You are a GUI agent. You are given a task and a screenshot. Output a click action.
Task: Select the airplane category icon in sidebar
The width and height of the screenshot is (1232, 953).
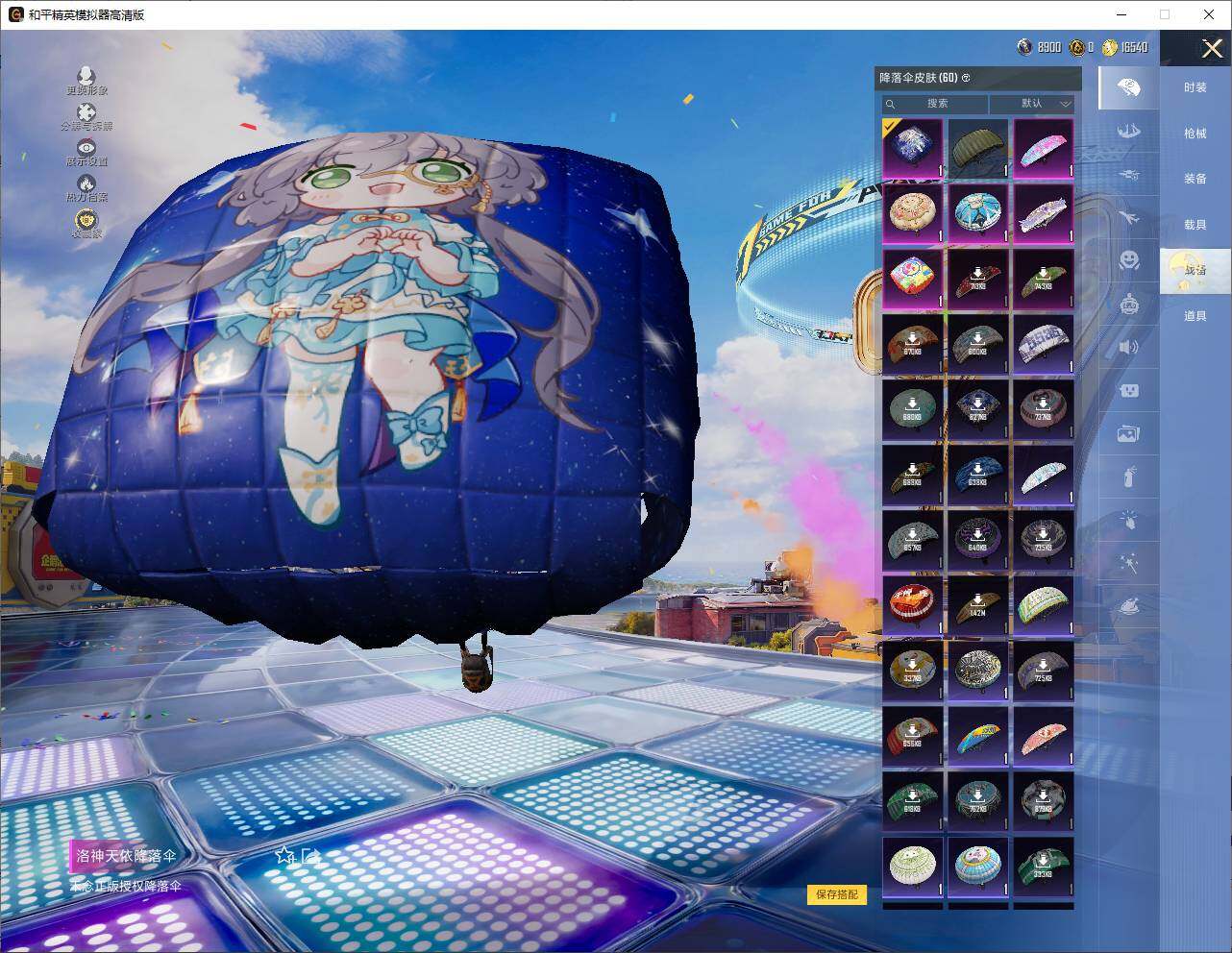point(1129,217)
